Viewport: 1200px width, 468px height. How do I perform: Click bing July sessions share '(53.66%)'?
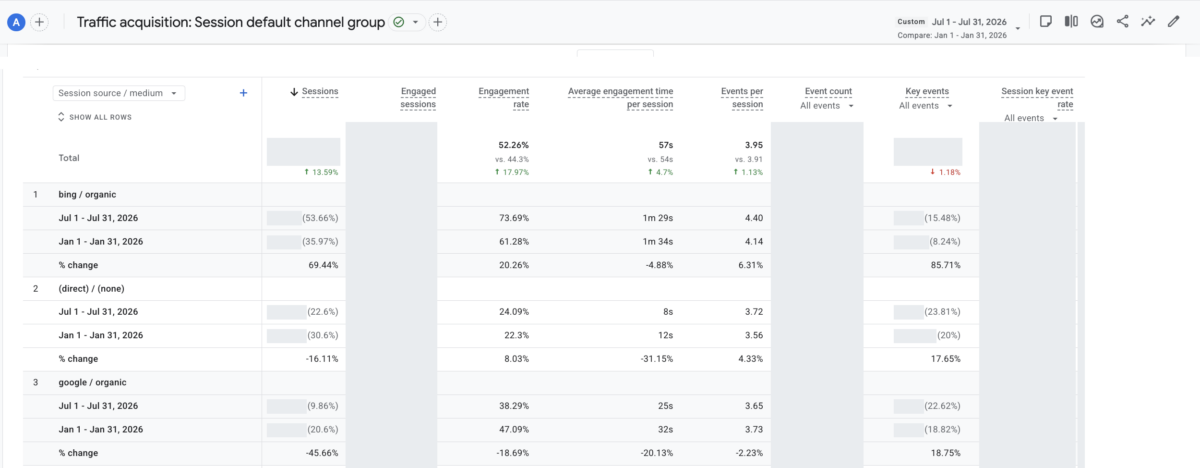click(322, 218)
